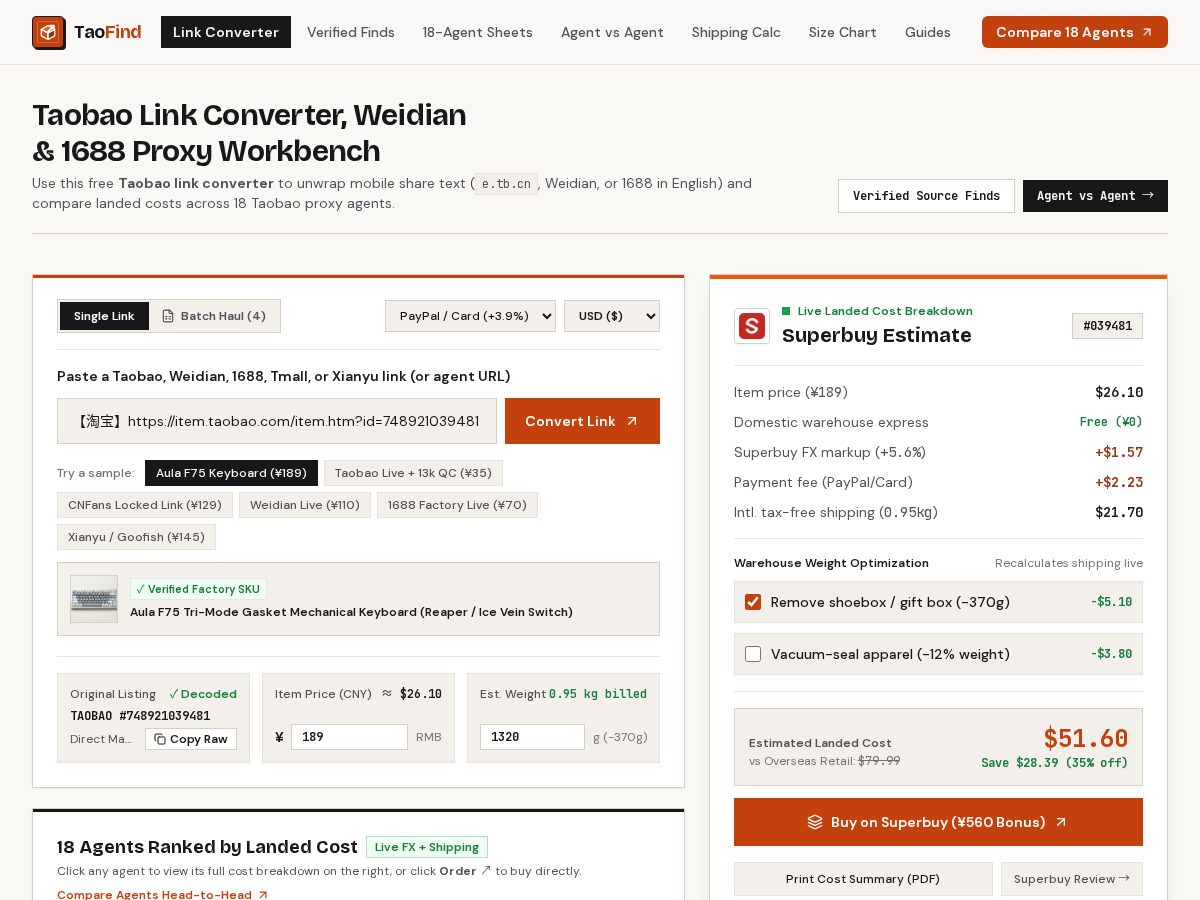Switch to the Batch Haul (4) tab

214,316
